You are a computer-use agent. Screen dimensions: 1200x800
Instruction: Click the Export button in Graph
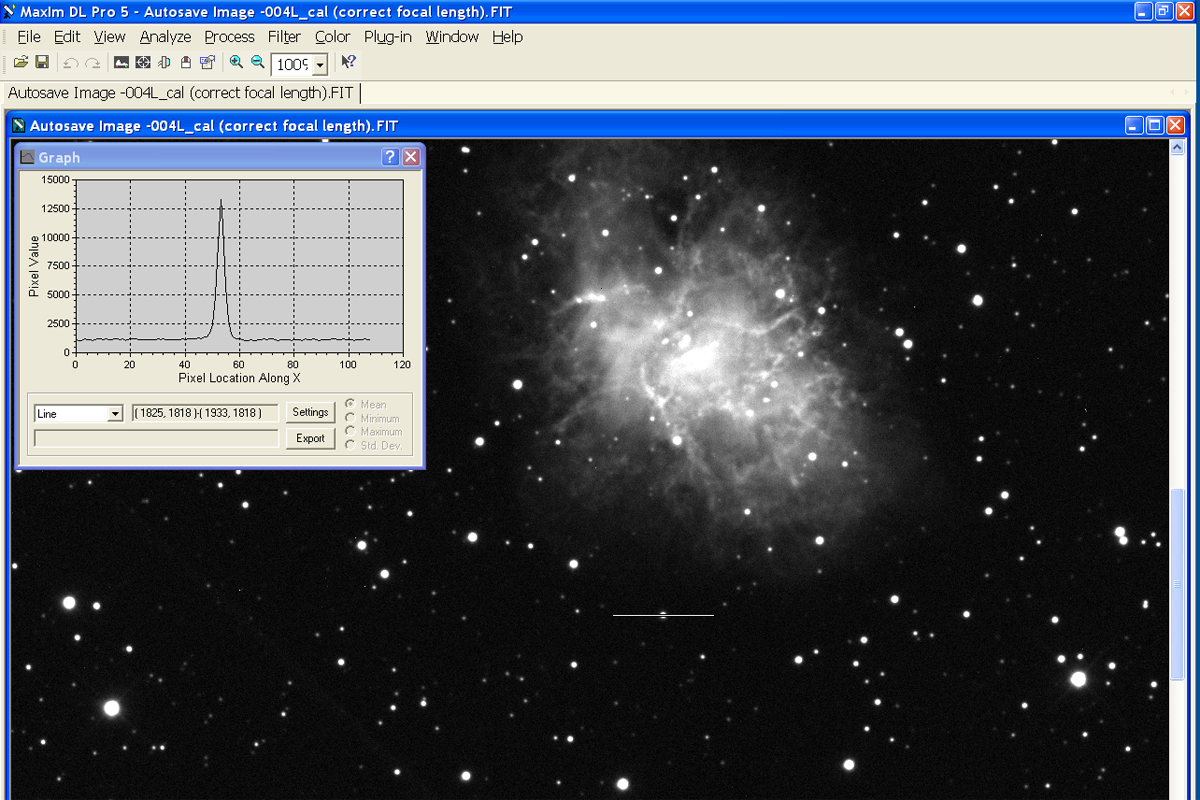coord(310,438)
